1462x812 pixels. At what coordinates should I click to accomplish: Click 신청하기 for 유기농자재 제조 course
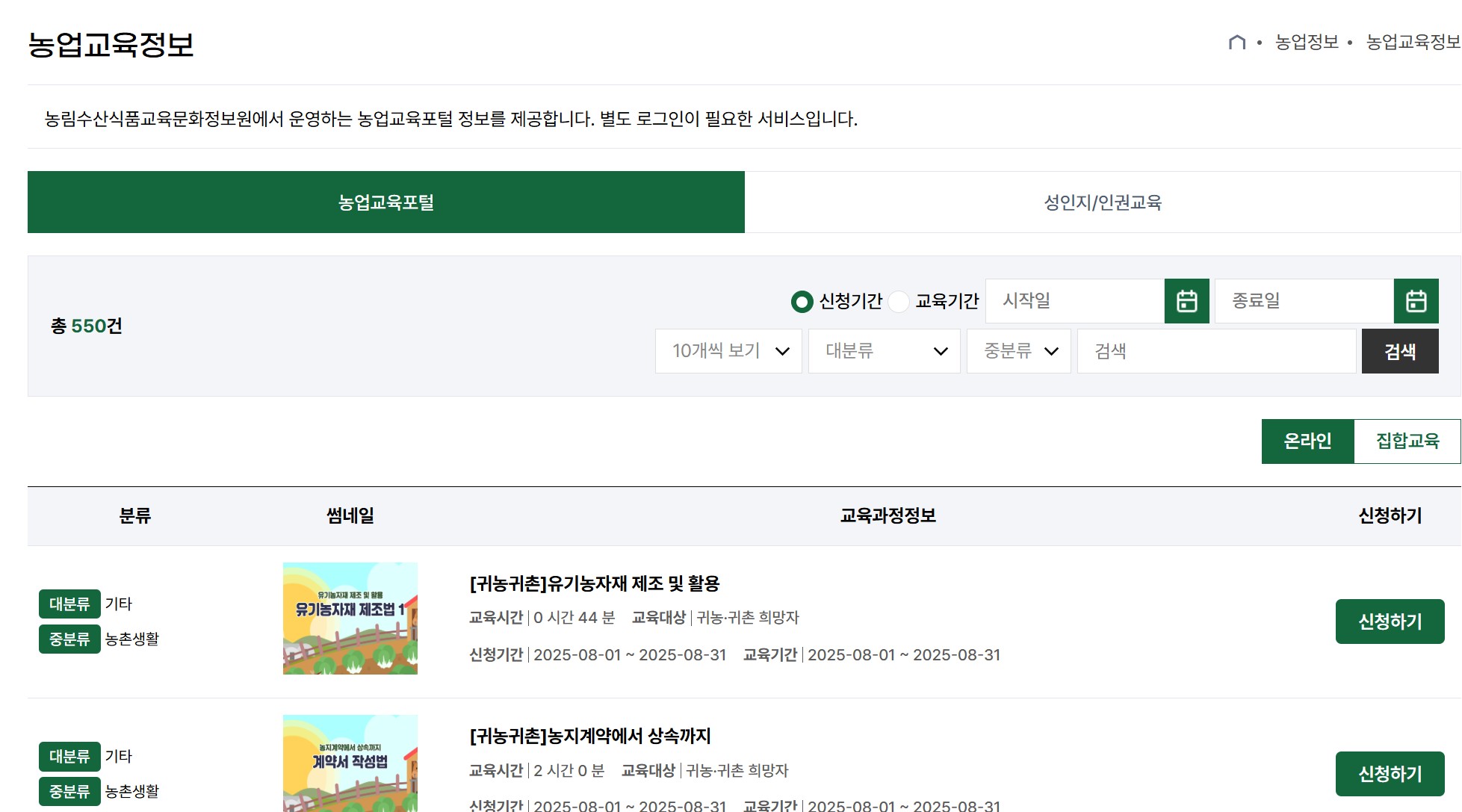(1390, 622)
